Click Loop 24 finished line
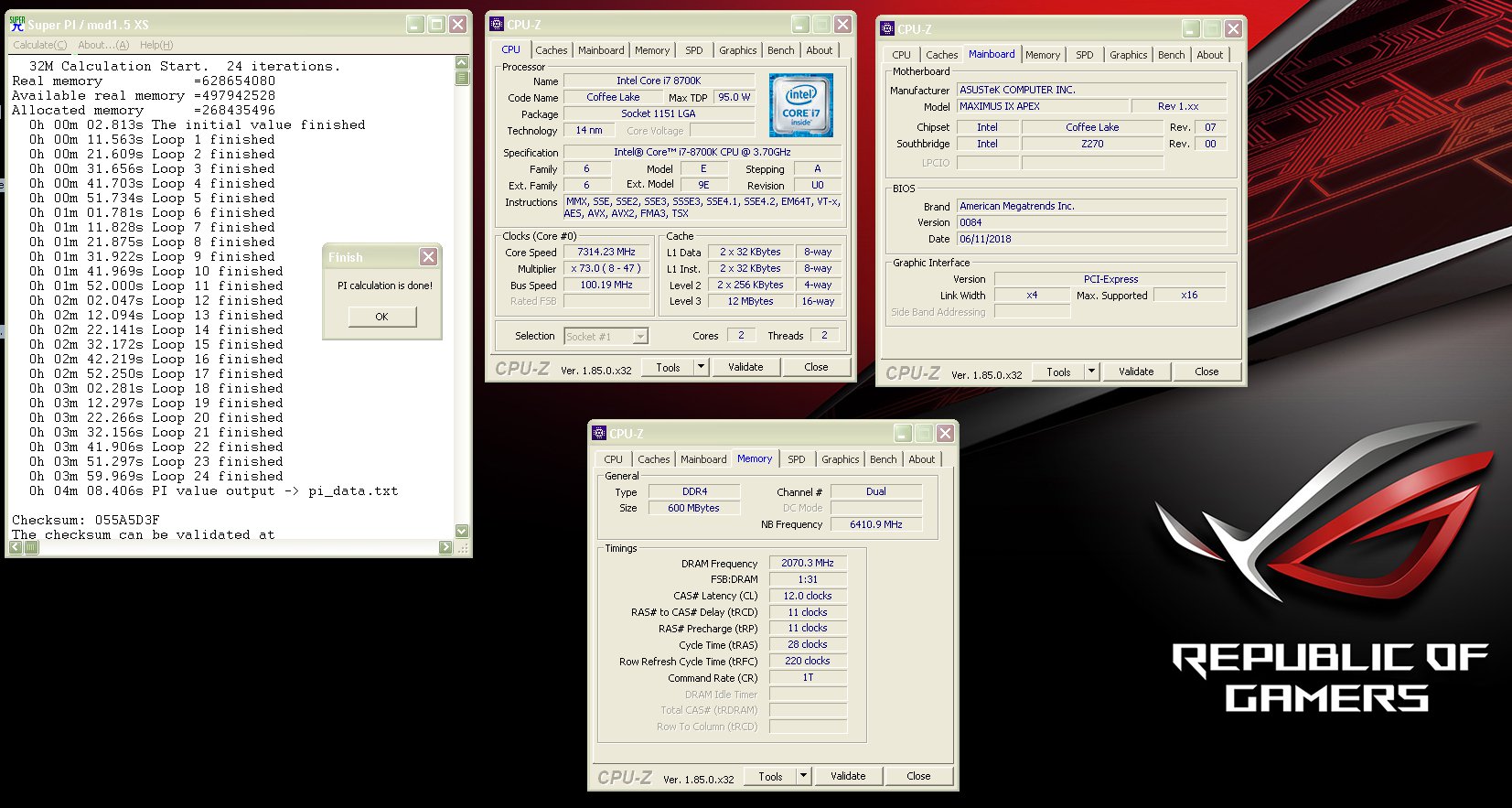The height and width of the screenshot is (808, 1512). [x=156, y=476]
